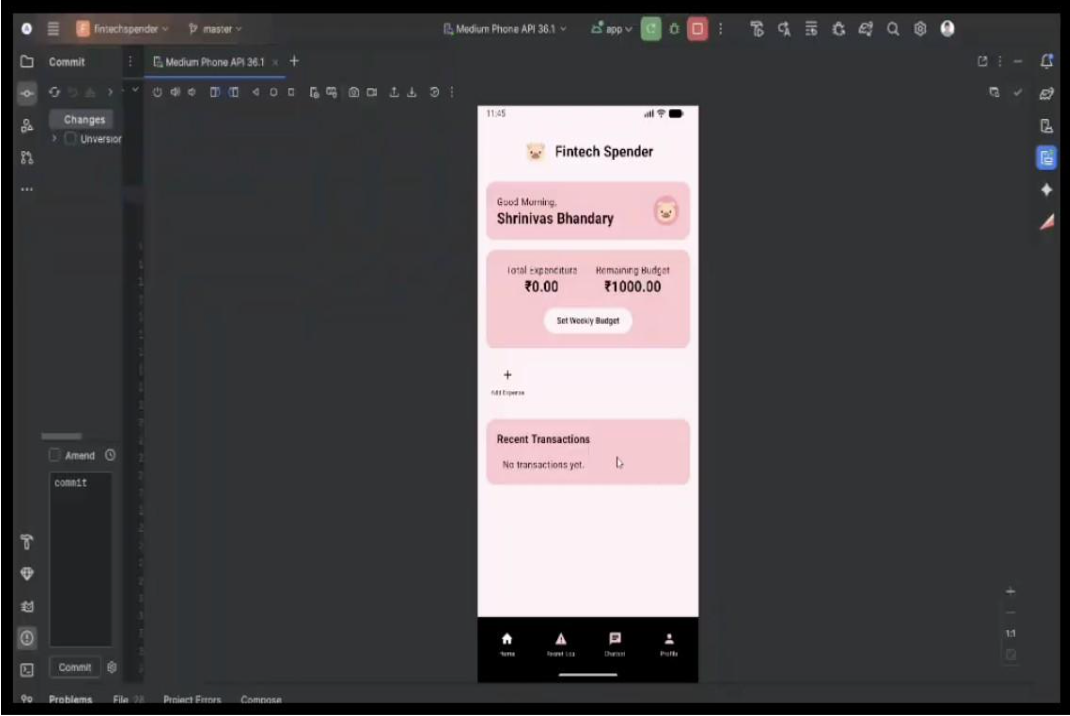This screenshot has height=716, width=1070.
Task: Tap the Chatbot tab in app navigation
Action: point(614,644)
